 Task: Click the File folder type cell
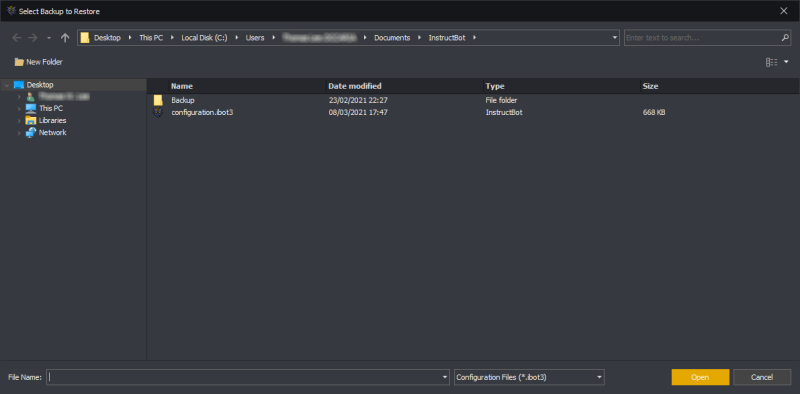pyautogui.click(x=501, y=100)
